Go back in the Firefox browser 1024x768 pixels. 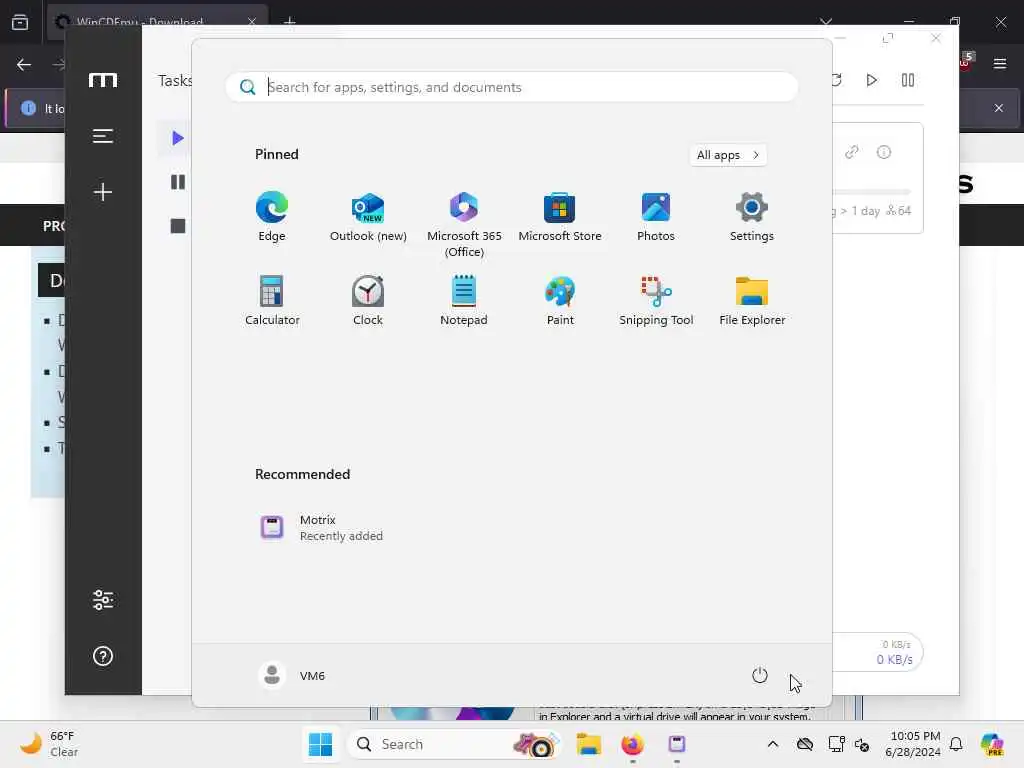pos(24,64)
